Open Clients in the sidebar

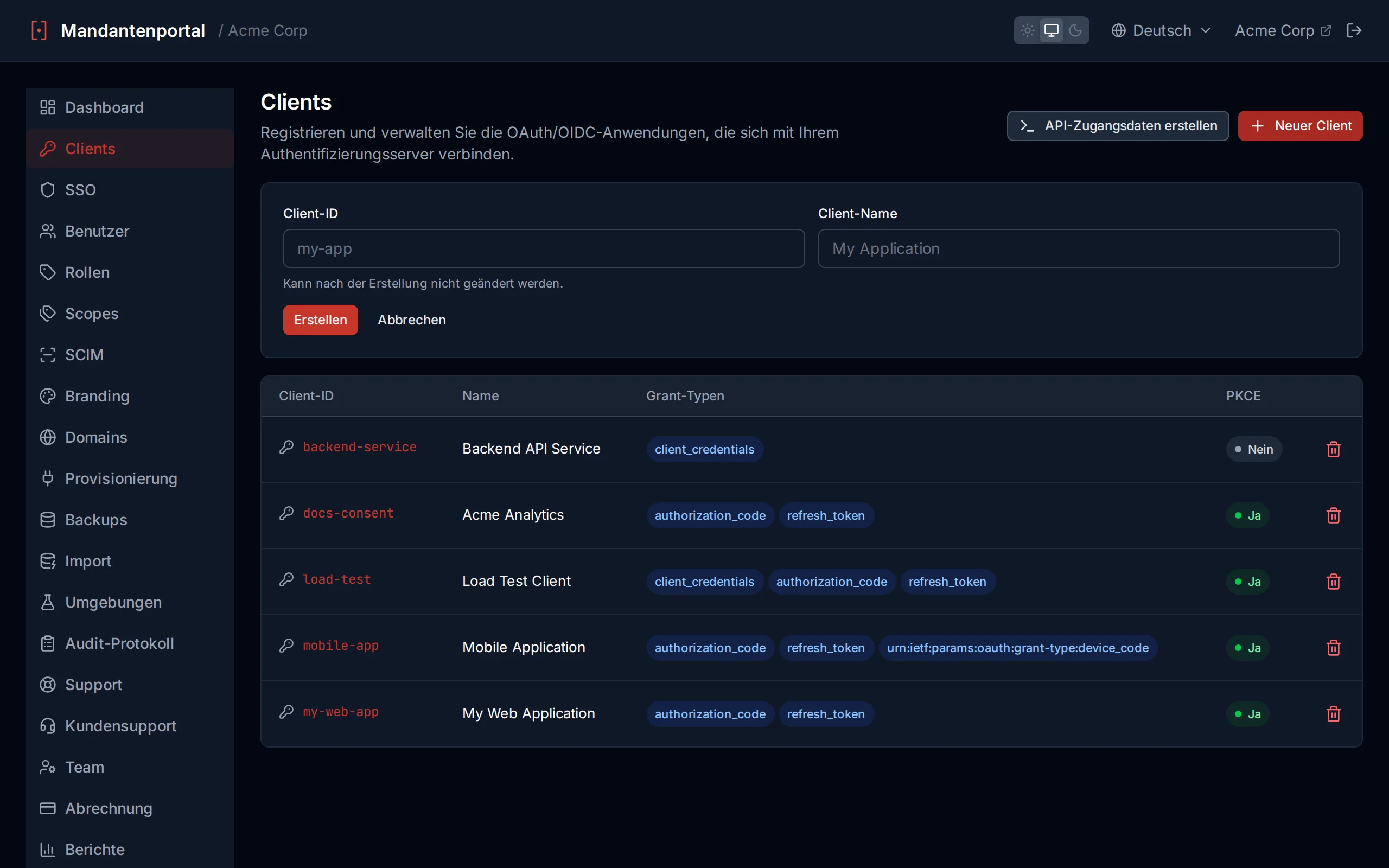(x=130, y=149)
